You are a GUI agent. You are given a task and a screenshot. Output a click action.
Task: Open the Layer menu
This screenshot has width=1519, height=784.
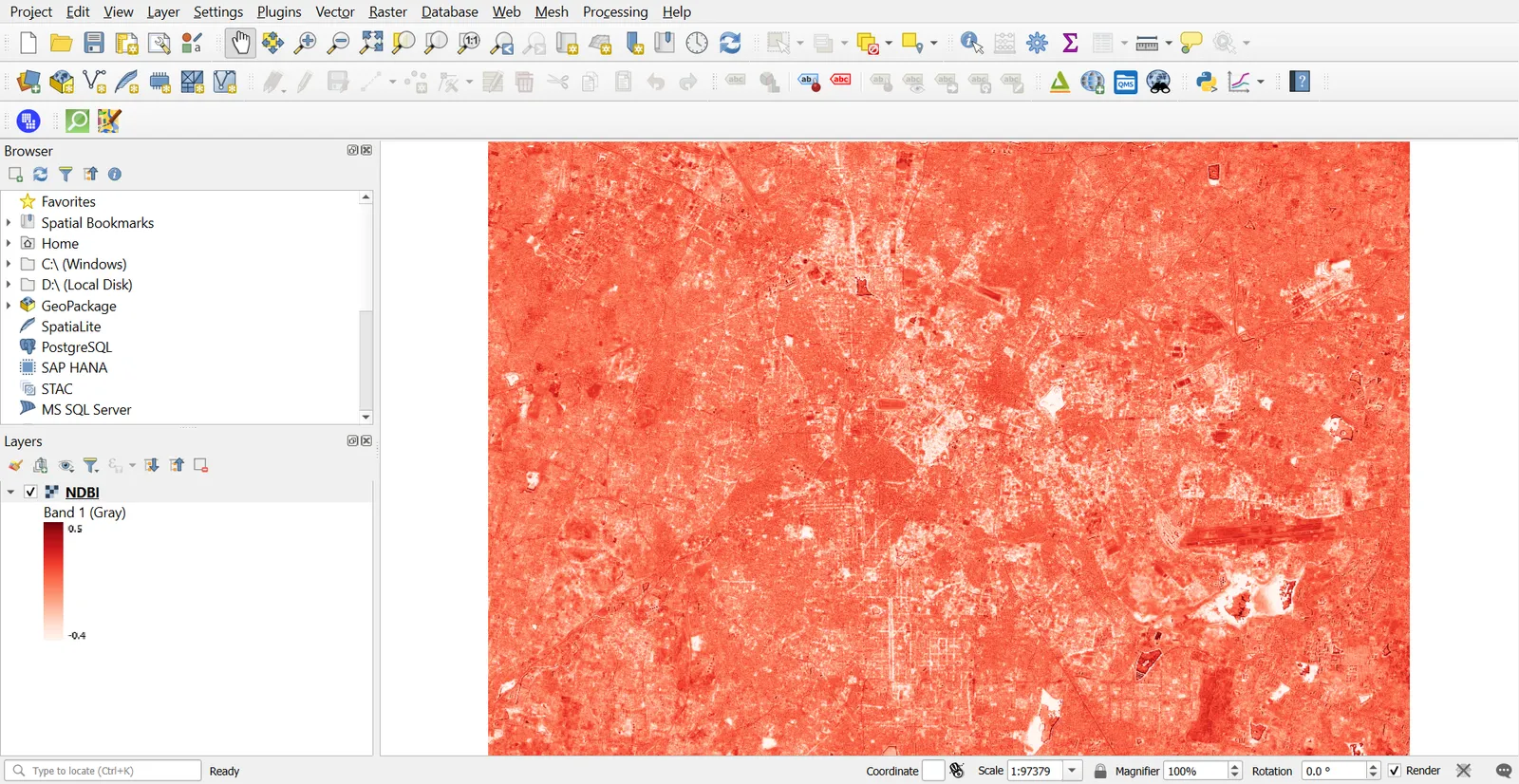click(163, 11)
